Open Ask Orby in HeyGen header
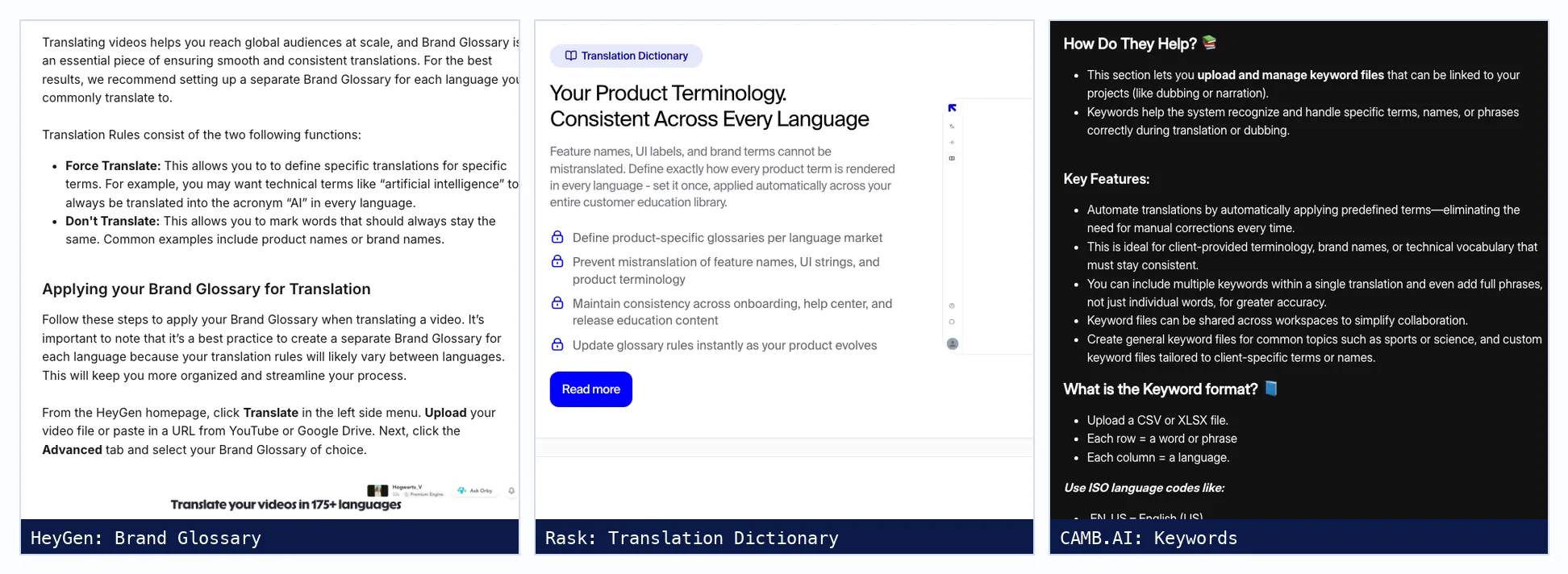This screenshot has width=1568, height=574. (x=474, y=490)
